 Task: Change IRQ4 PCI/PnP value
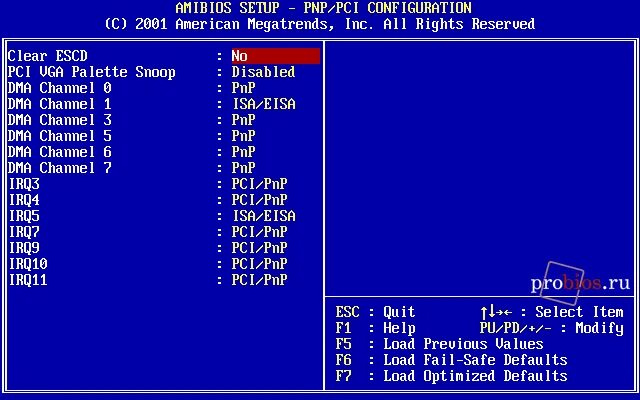pyautogui.click(x=259, y=200)
